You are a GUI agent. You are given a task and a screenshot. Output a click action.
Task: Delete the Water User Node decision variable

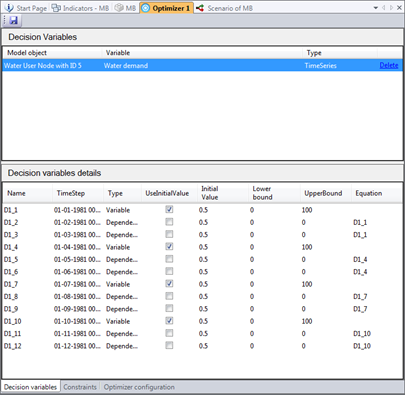pos(389,65)
